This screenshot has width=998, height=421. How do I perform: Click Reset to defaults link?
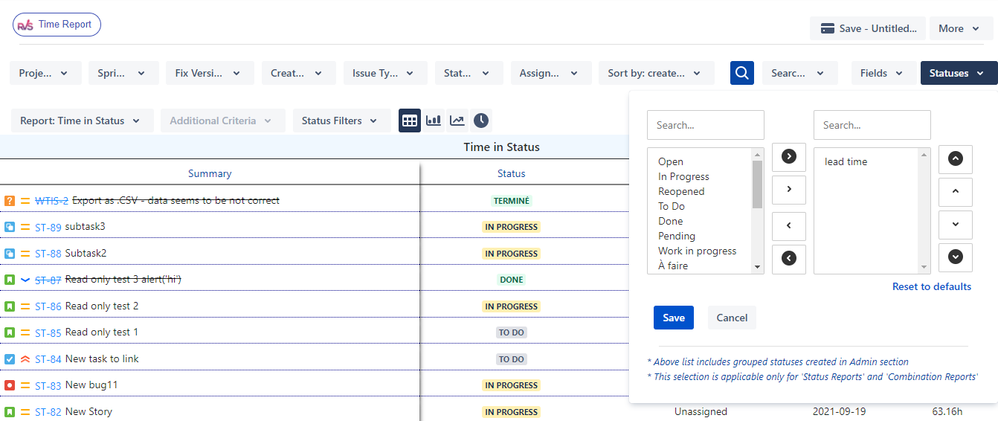932,287
